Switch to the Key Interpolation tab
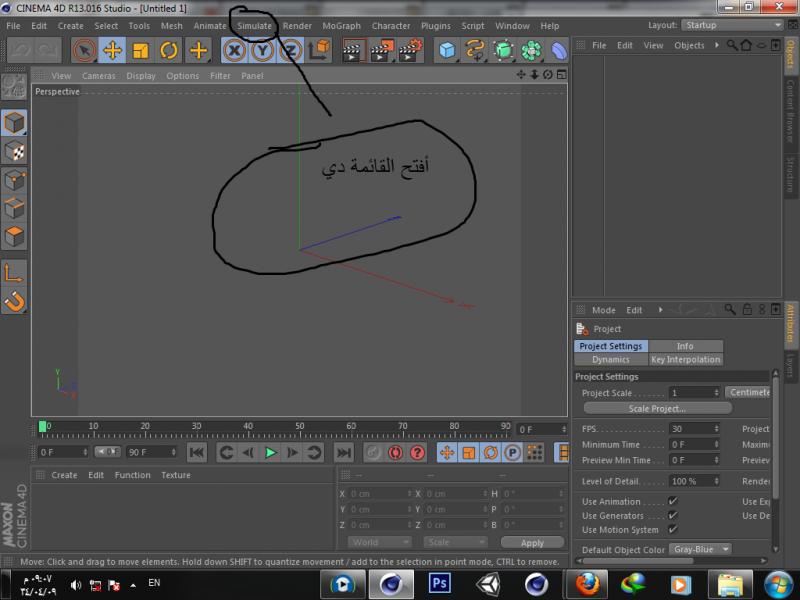The image size is (800, 600). (x=685, y=359)
